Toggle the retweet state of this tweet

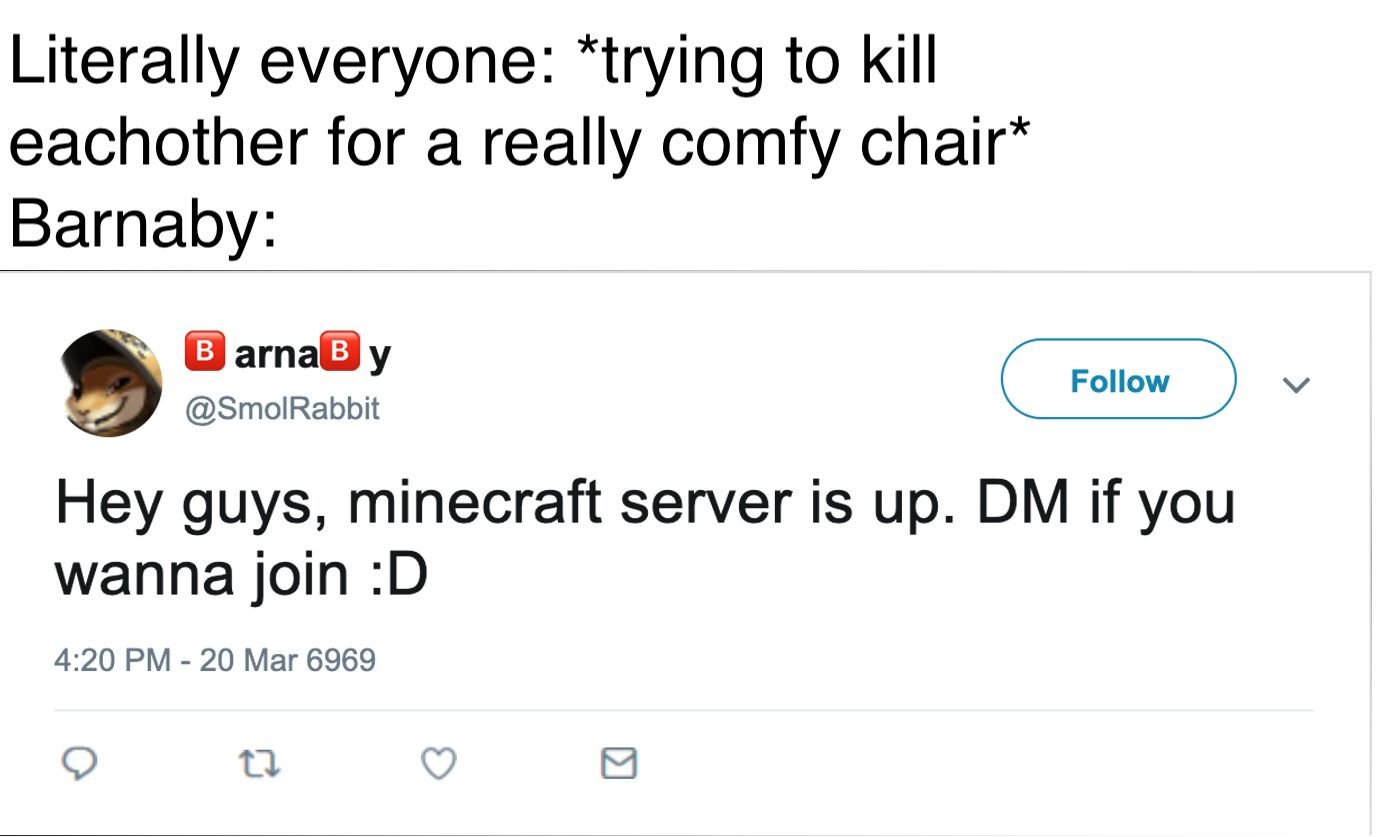[260, 764]
